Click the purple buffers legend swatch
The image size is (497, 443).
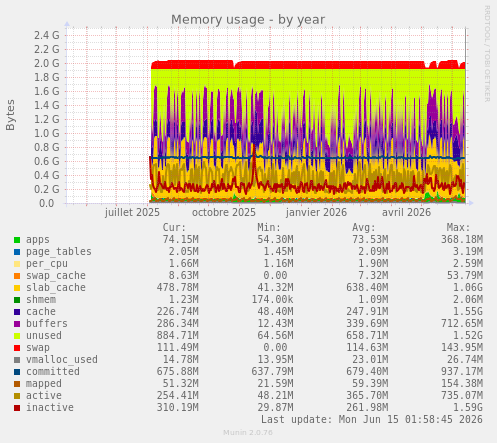click(x=17, y=324)
